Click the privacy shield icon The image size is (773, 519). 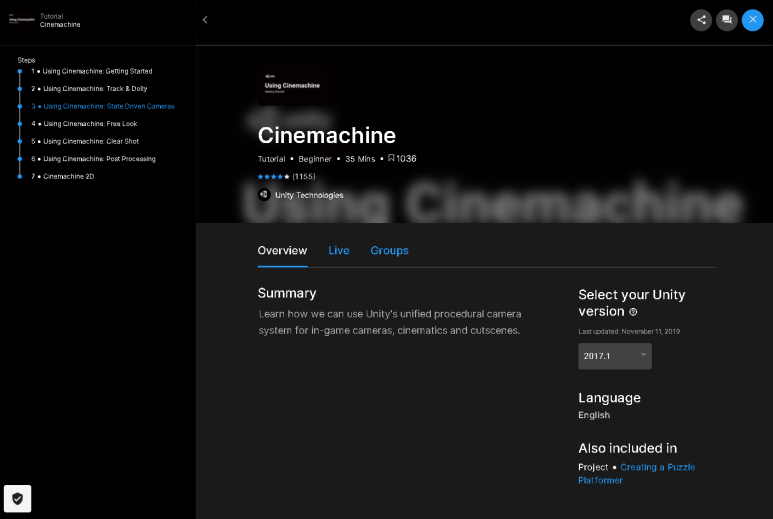point(18,498)
